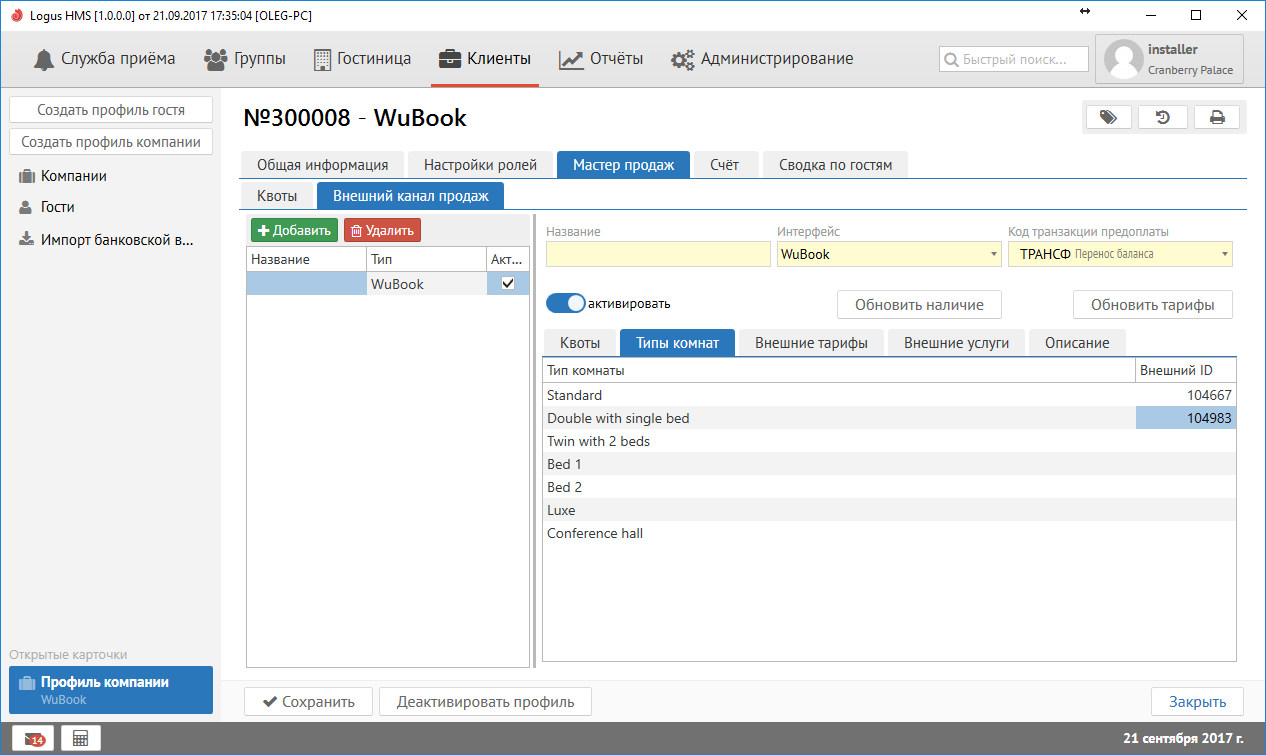
Task: Click the Название input field
Action: click(658, 254)
